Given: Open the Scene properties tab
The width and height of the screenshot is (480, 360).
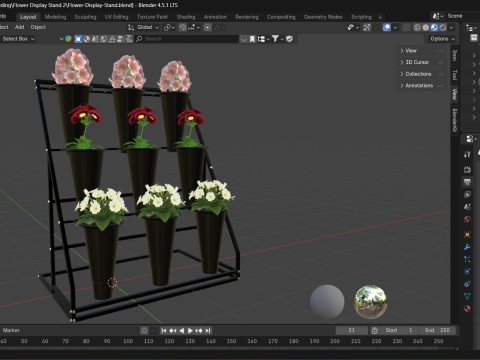Looking at the screenshot, I should pos(467,207).
